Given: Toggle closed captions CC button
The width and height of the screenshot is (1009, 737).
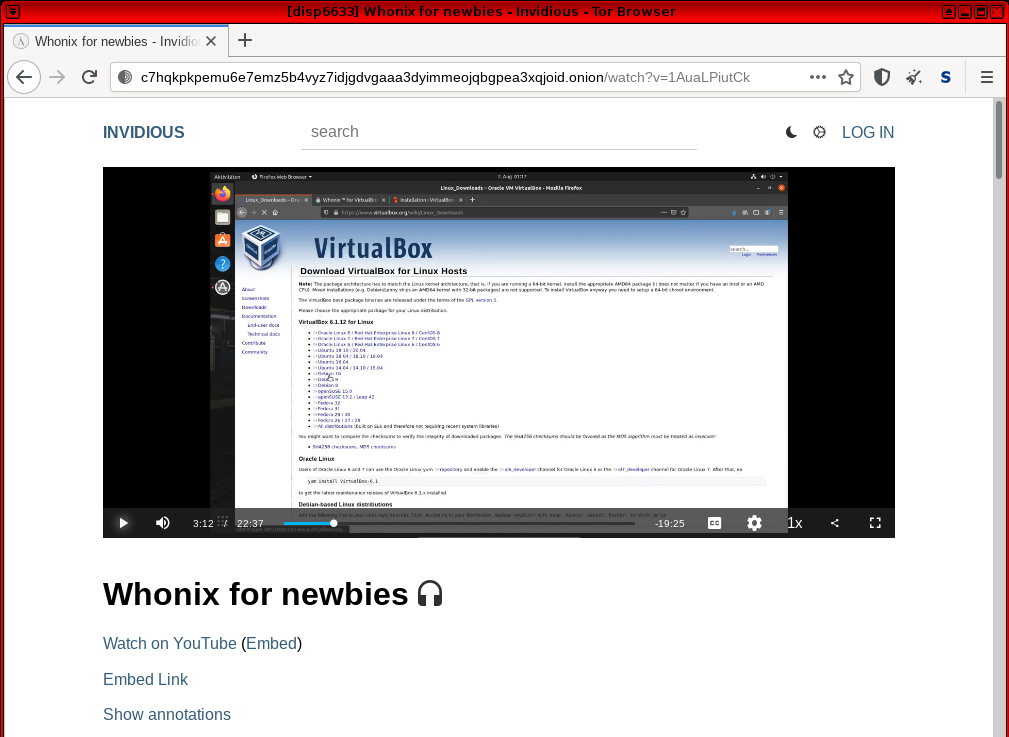Looking at the screenshot, I should pyautogui.click(x=714, y=523).
